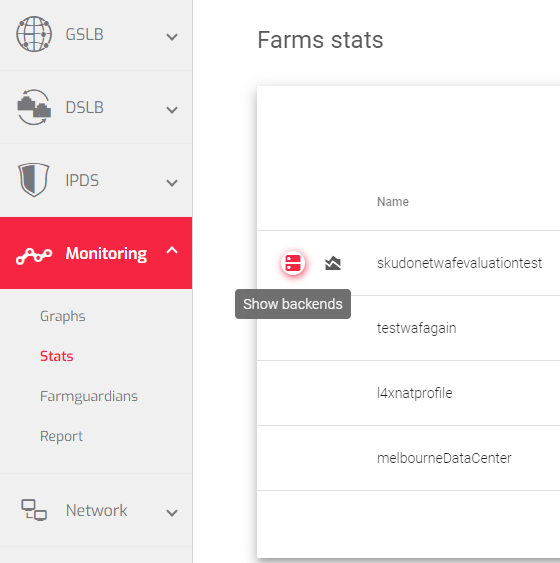Expand the IPDS menu chevron
The image size is (560, 563).
point(172,183)
